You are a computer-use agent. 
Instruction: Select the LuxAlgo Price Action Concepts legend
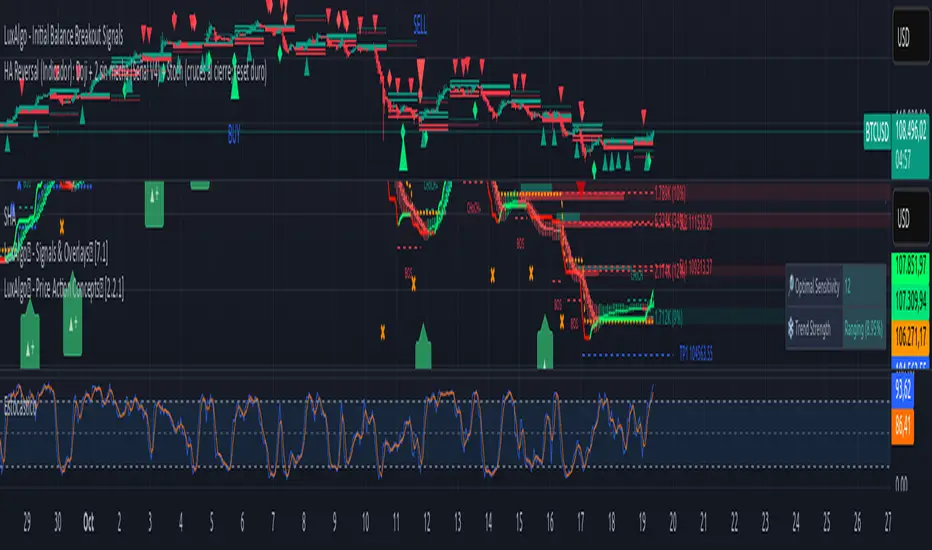click(x=64, y=289)
